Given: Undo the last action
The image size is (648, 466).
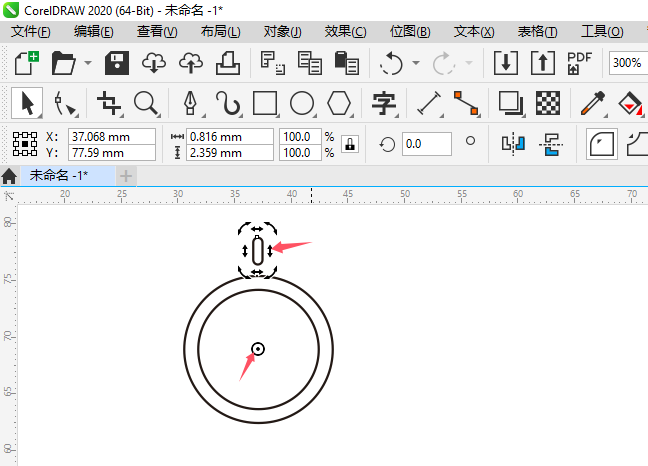Looking at the screenshot, I should (391, 63).
